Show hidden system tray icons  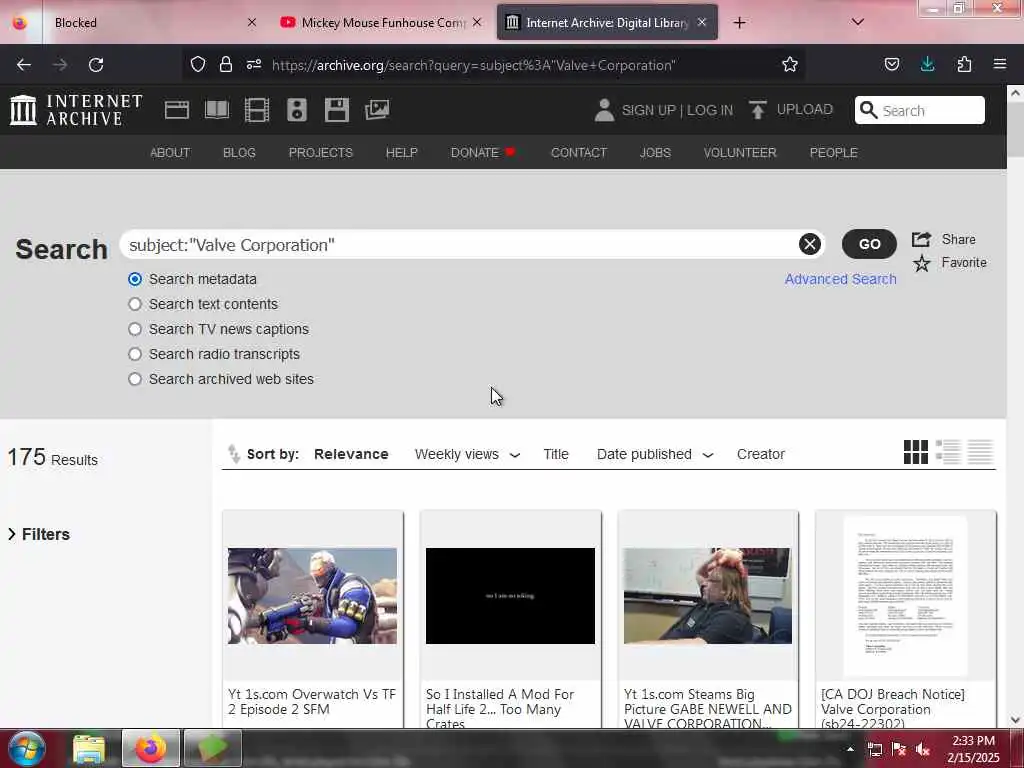850,749
